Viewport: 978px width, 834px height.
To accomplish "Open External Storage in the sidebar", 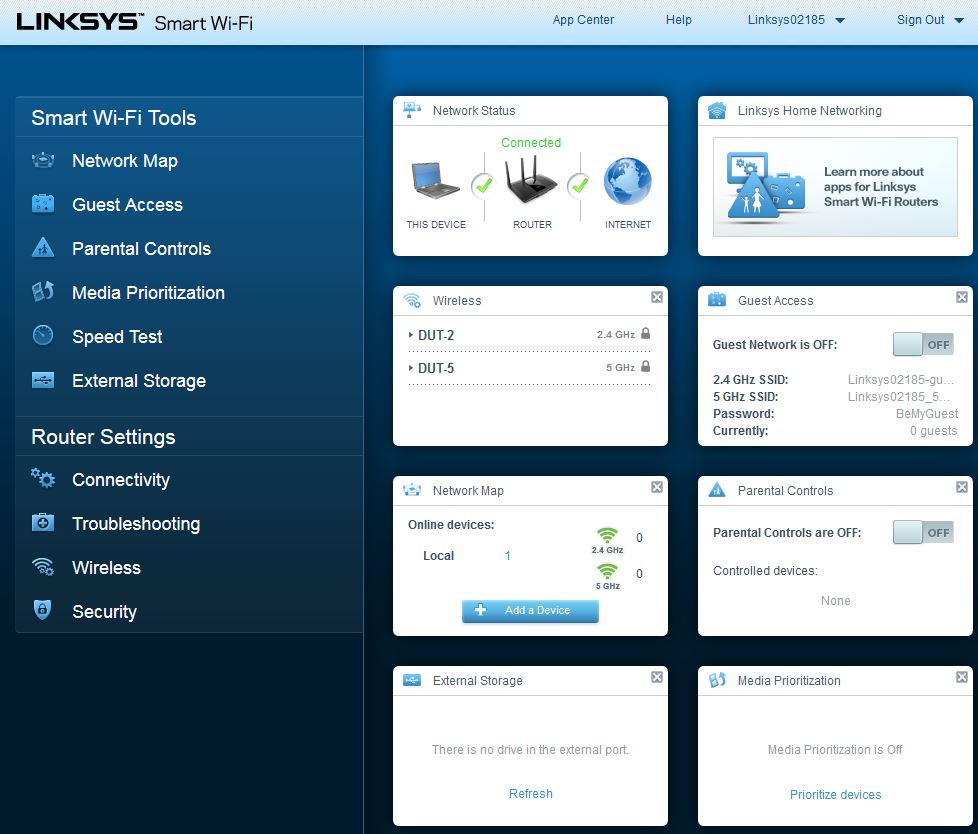I will (x=139, y=381).
